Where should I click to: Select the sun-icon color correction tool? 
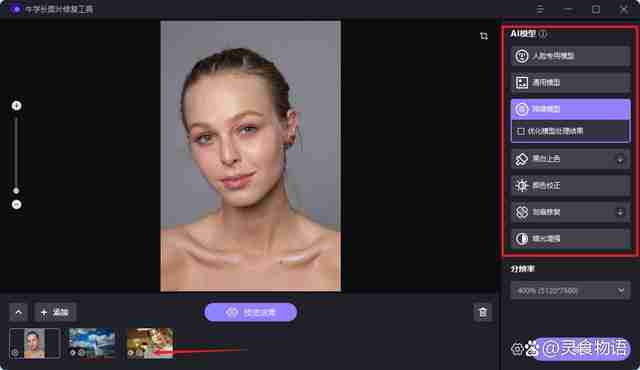click(570, 186)
